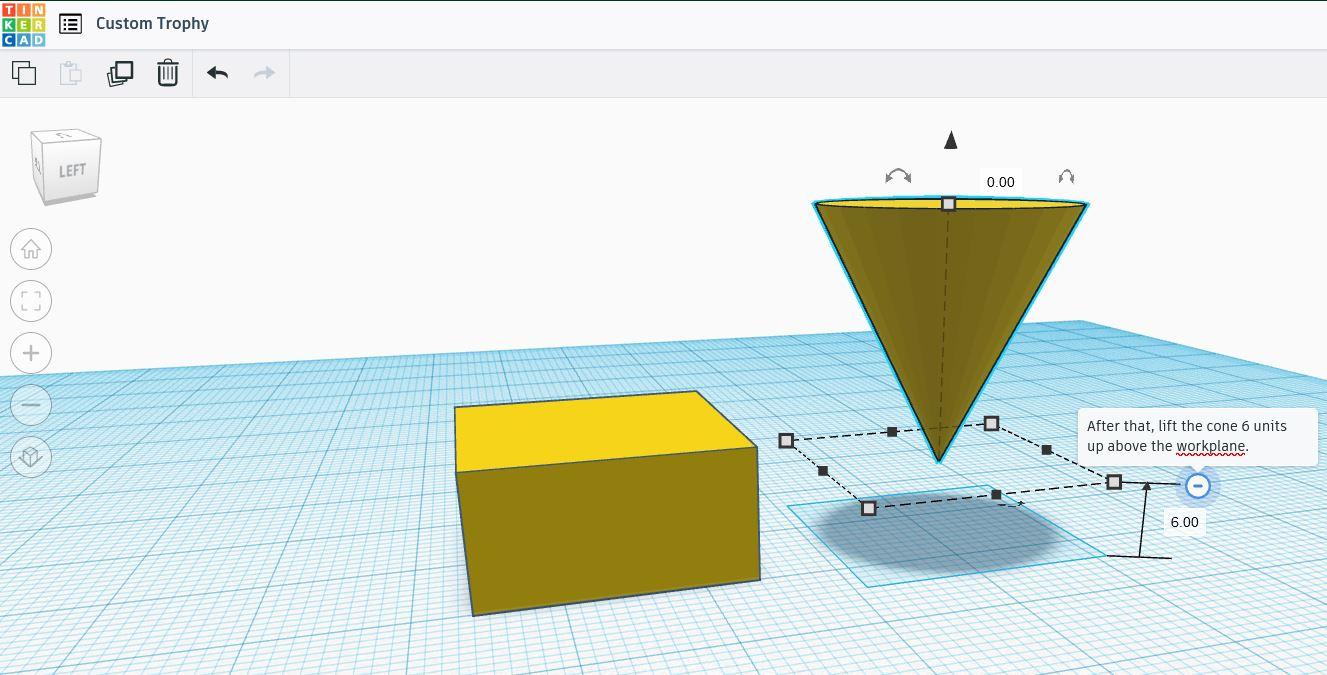Select the yellow box shape

point(600,500)
